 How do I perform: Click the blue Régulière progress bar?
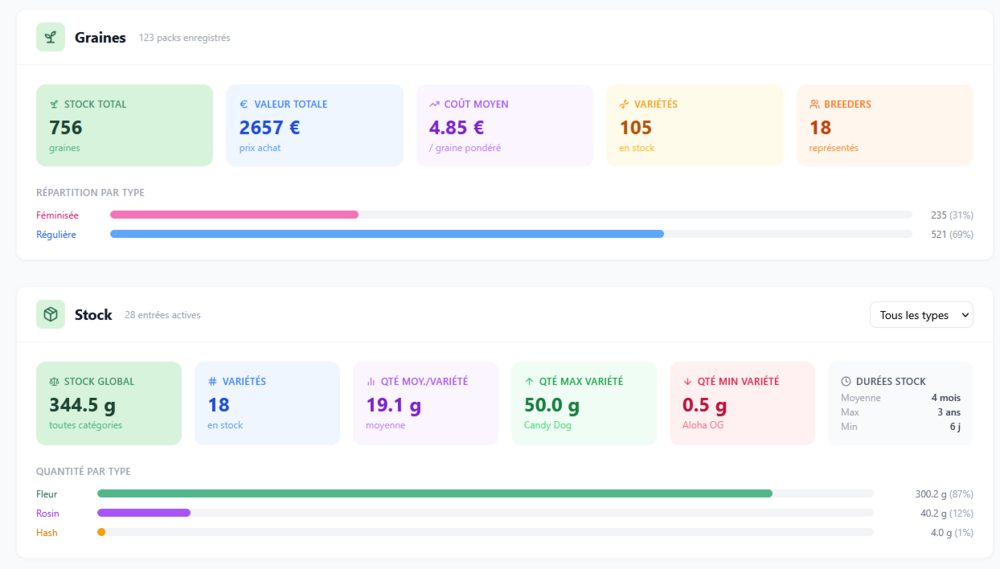387,234
